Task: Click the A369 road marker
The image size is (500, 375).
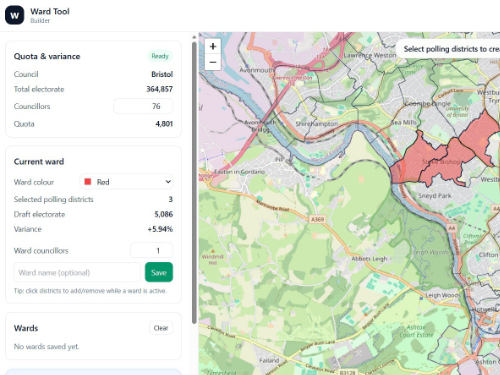Action: pos(317,219)
